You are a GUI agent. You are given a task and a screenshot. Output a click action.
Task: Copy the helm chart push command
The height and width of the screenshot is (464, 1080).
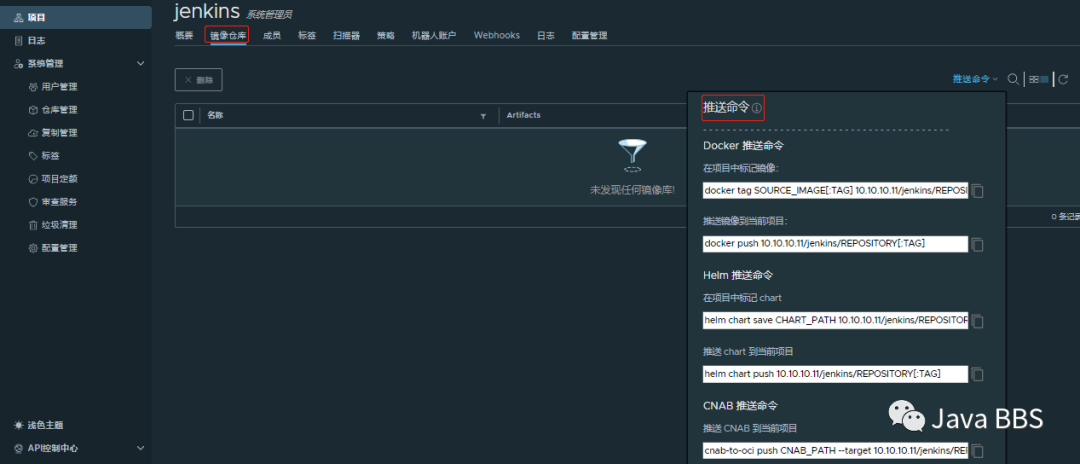pyautogui.click(x=977, y=375)
